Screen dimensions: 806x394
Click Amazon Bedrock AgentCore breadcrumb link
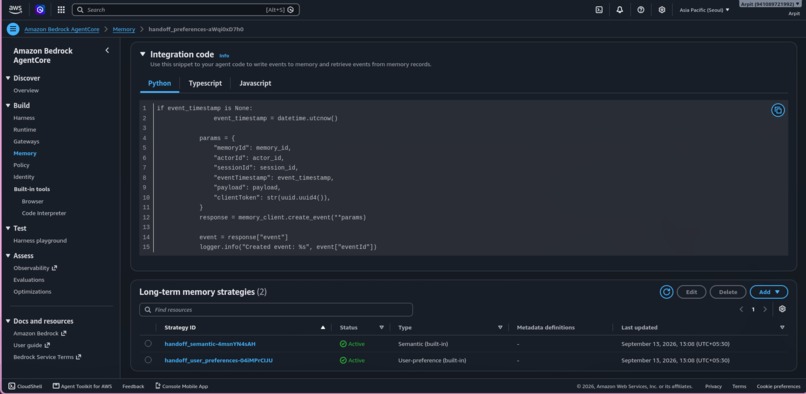pos(62,29)
